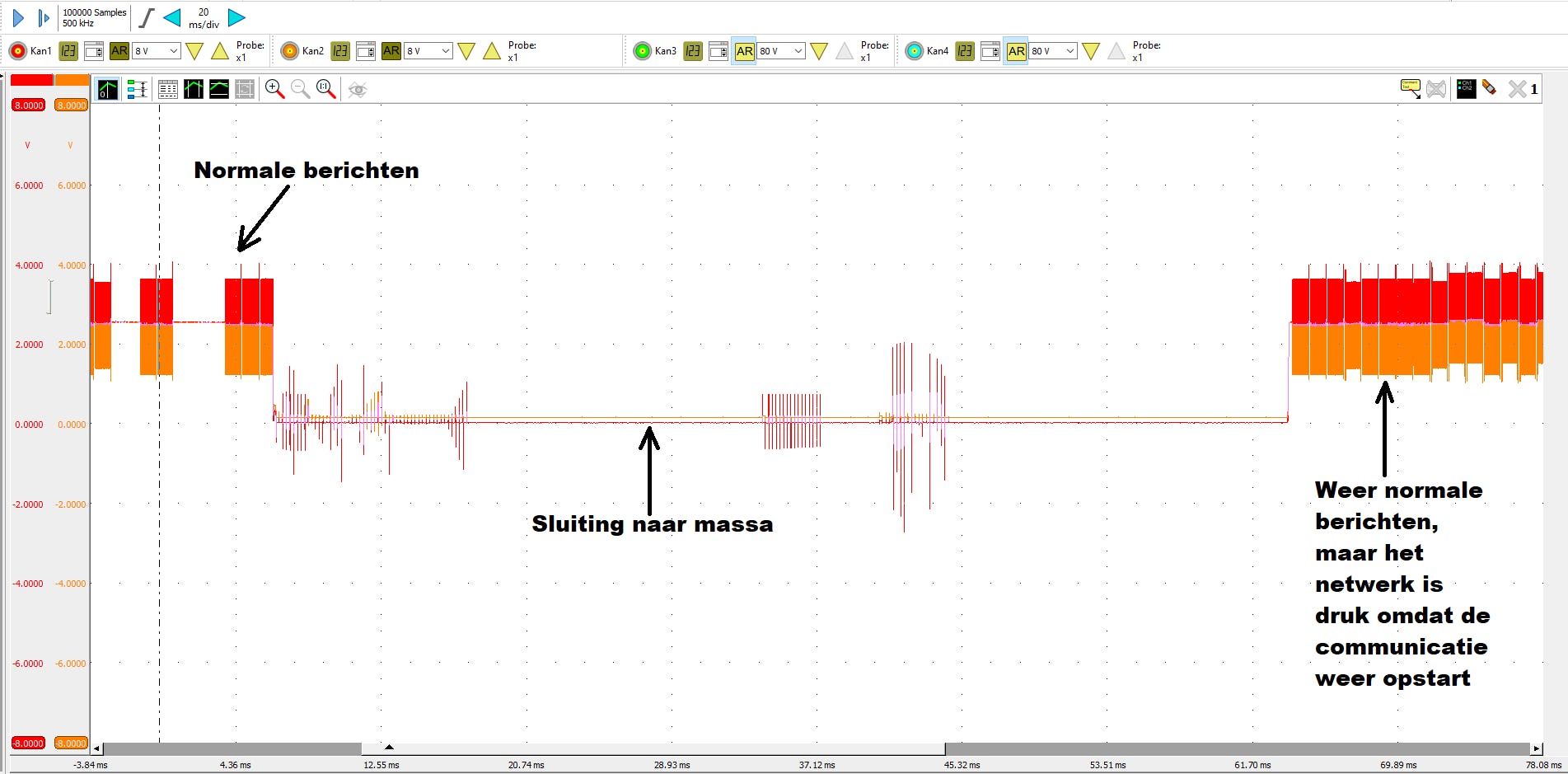Viewport: 1568px width, 774px height.
Task: Open the comment tool icon
Action: tap(1410, 88)
